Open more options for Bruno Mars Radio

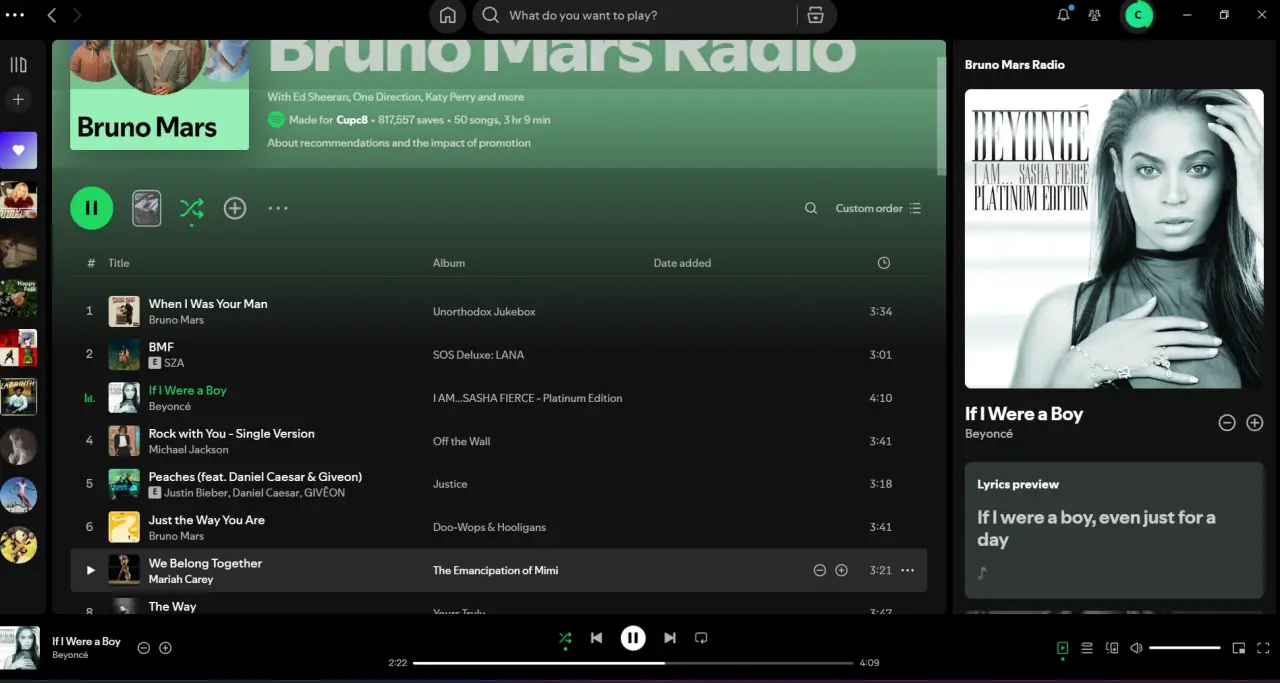tap(278, 208)
